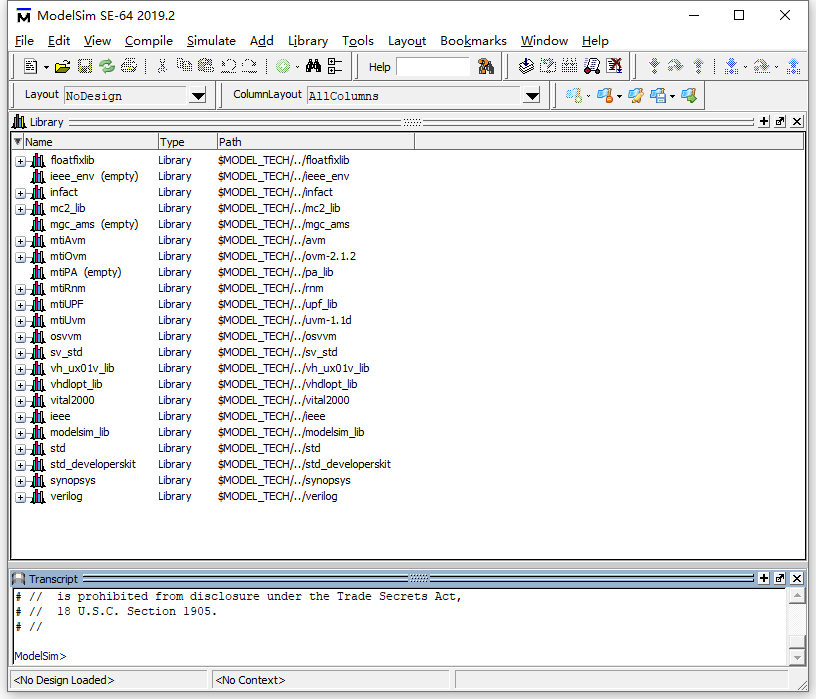Undock the Transcript pane
This screenshot has height=699, width=816.
780,578
